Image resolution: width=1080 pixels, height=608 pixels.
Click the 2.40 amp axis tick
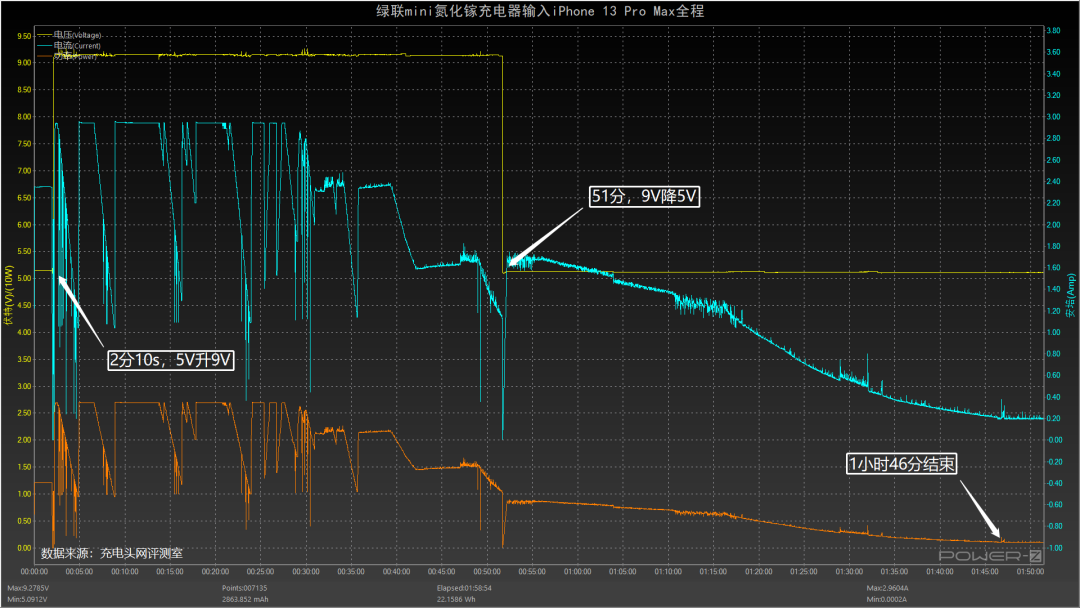[x=1053, y=181]
